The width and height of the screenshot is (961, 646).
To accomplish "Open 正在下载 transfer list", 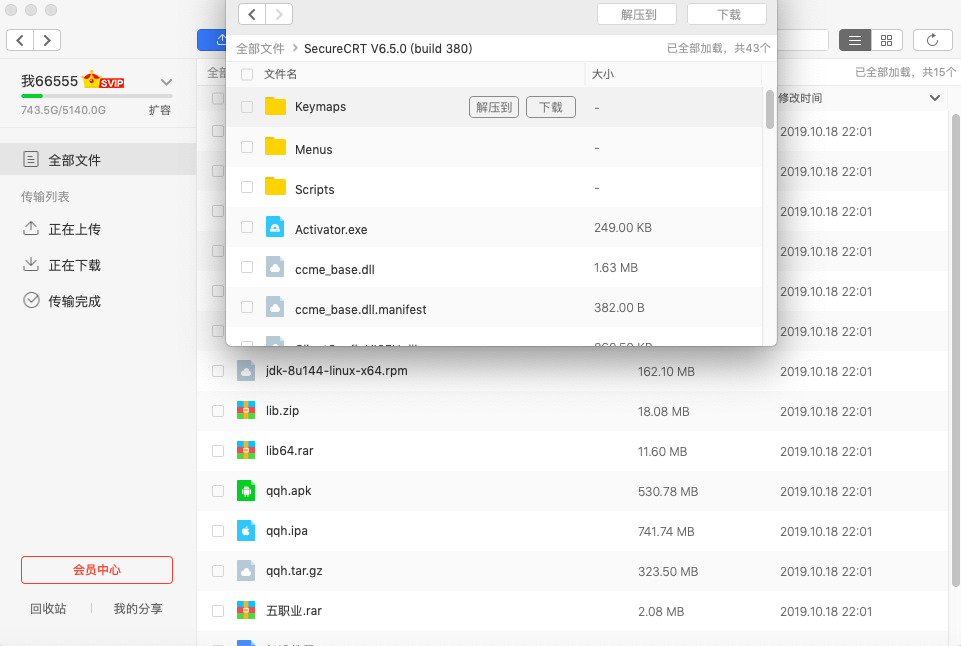I will point(61,265).
